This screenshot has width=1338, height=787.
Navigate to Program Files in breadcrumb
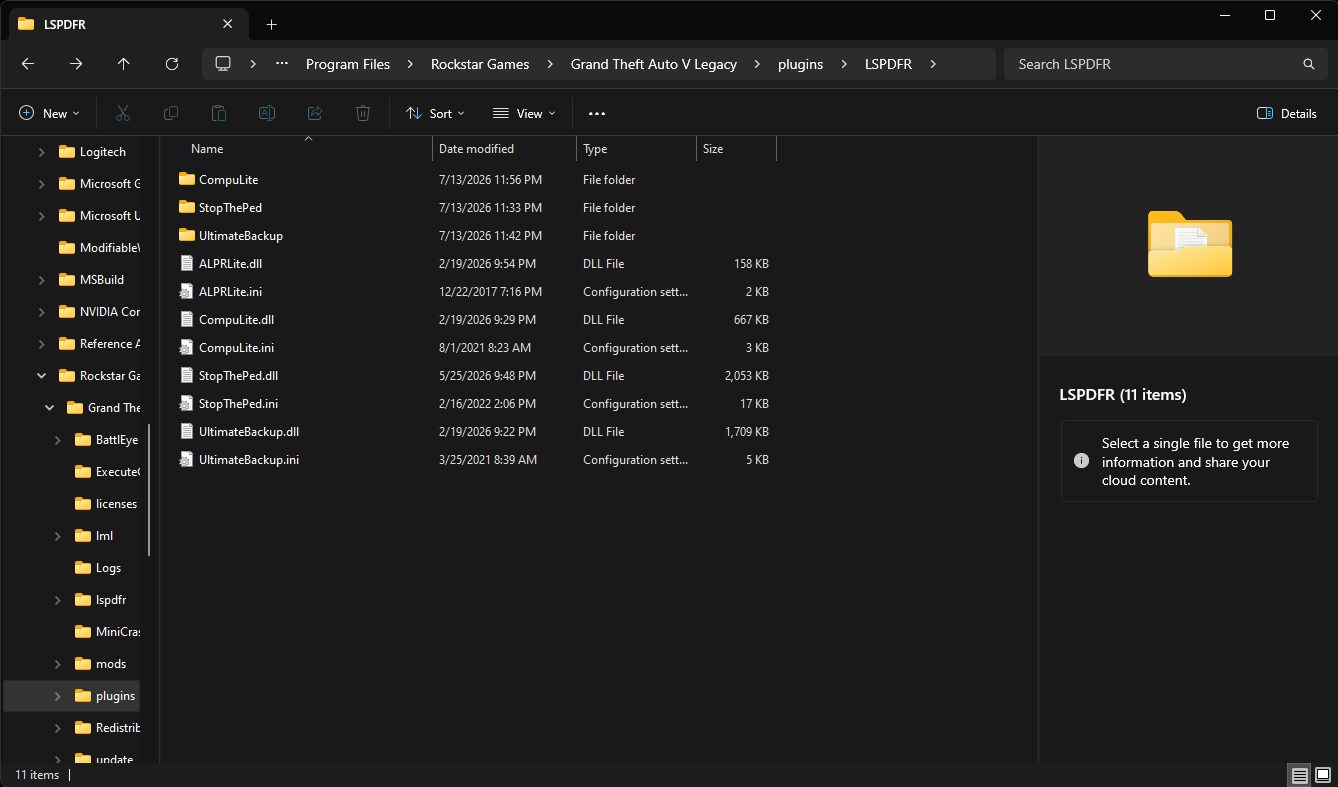pos(348,64)
